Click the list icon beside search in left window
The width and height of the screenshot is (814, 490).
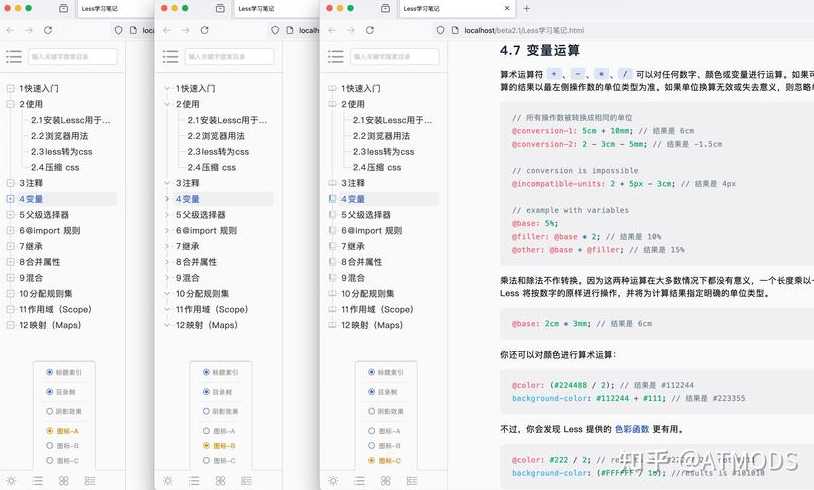(14, 57)
